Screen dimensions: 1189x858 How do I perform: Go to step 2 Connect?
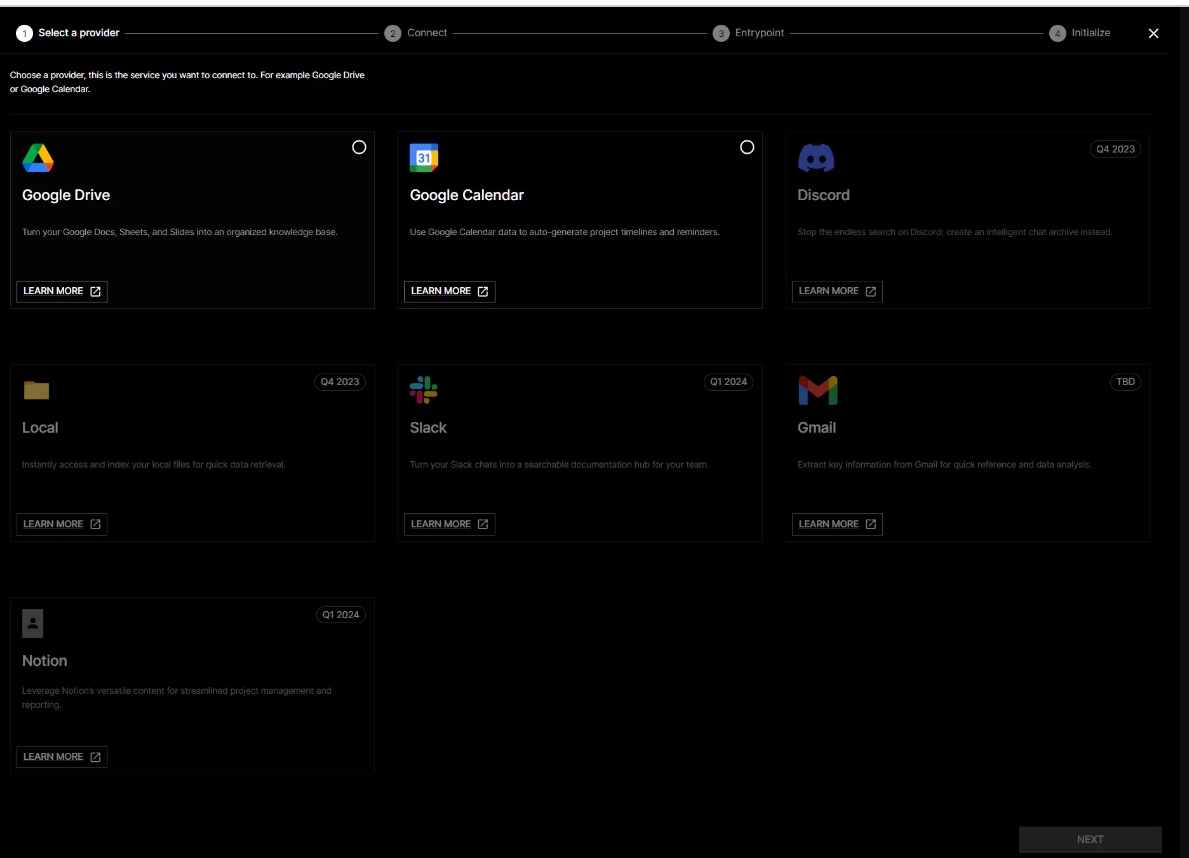pos(416,33)
